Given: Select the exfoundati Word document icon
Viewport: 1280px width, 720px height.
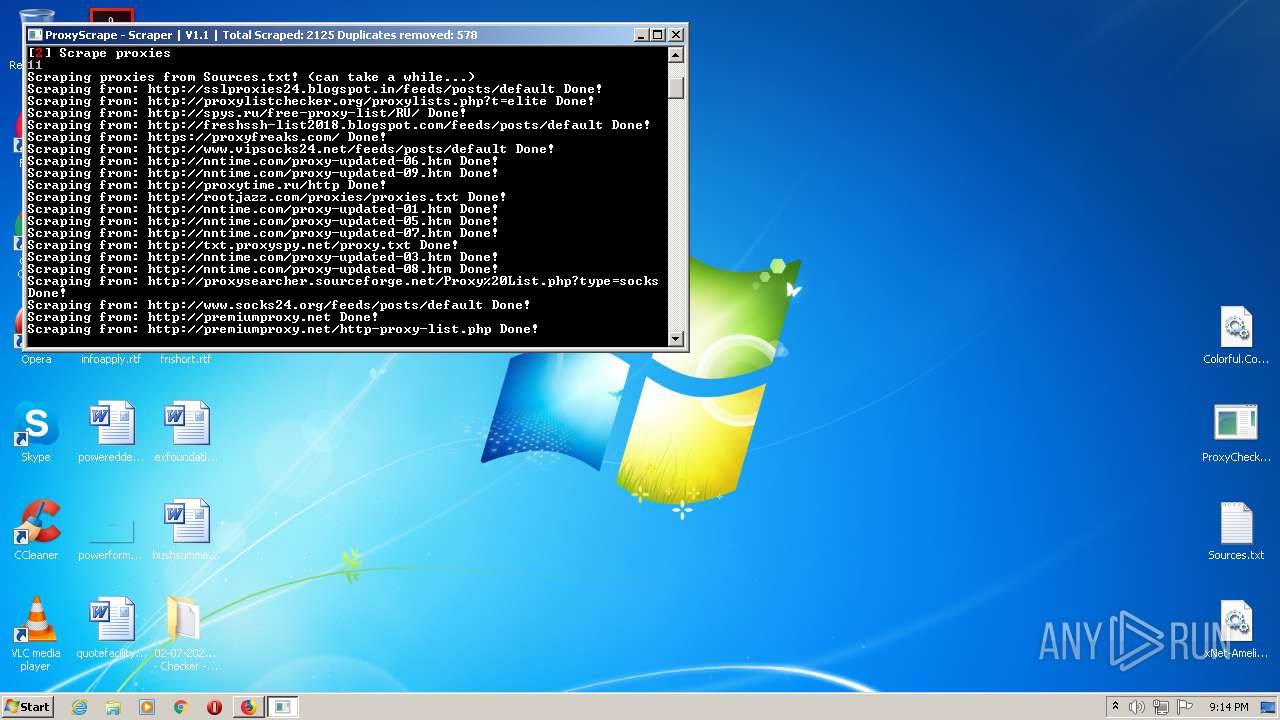Looking at the screenshot, I should click(186, 432).
